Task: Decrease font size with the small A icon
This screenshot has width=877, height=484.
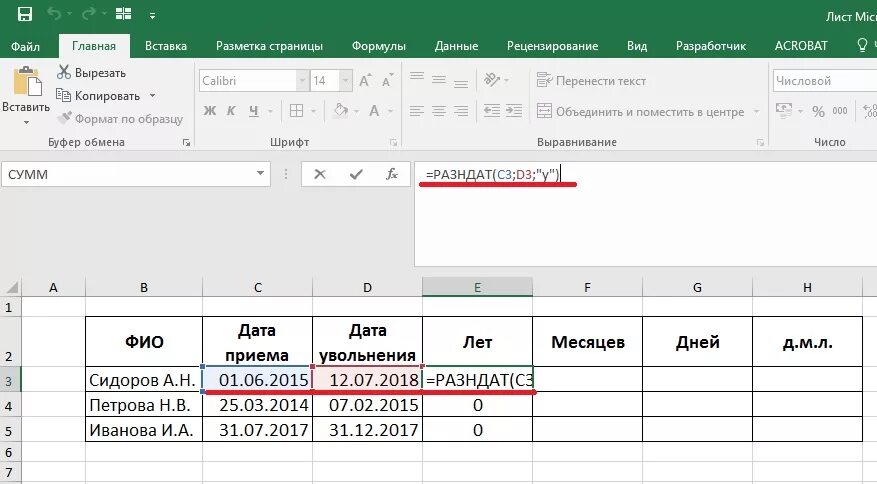Action: (x=387, y=81)
